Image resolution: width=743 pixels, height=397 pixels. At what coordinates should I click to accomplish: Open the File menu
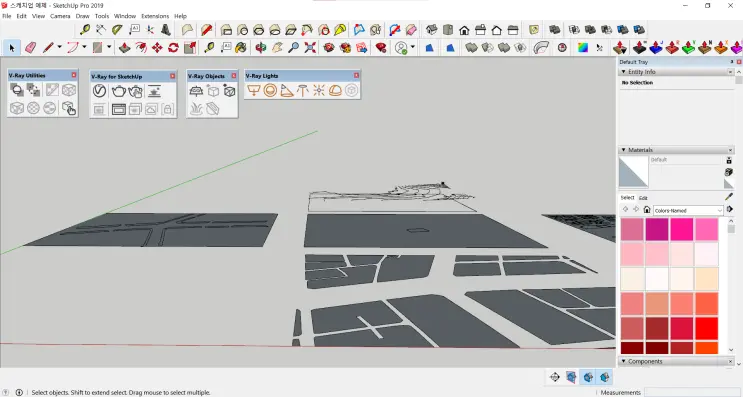tap(7, 16)
